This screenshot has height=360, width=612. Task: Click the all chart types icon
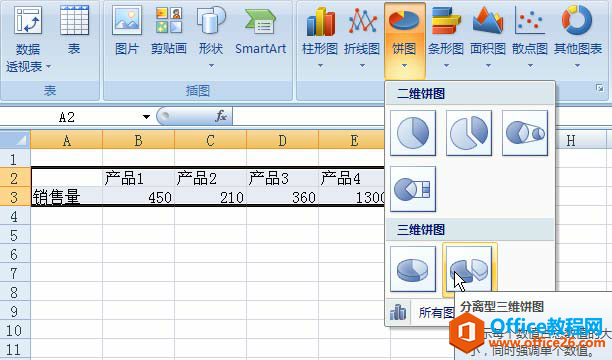point(398,312)
